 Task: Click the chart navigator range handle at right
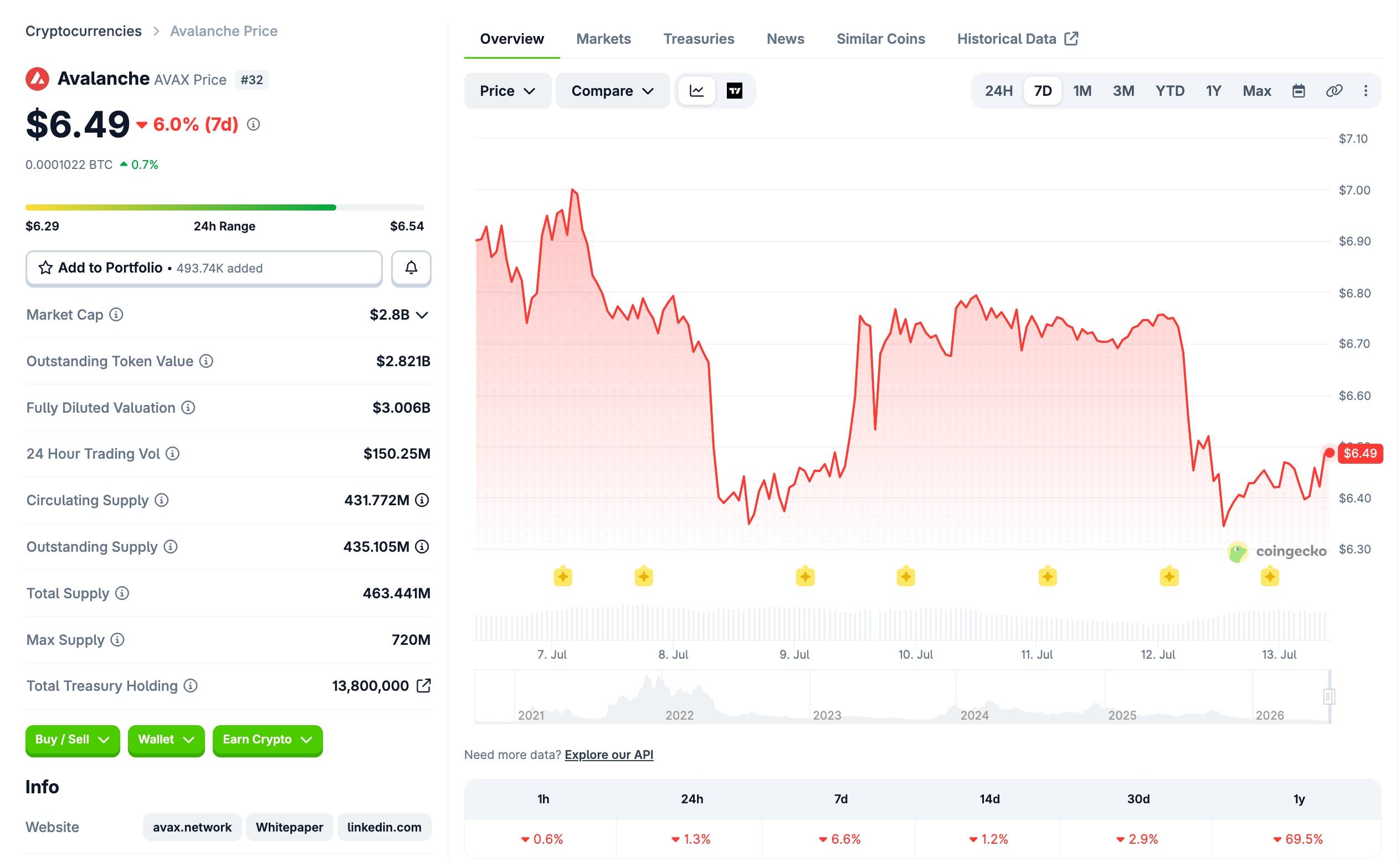pyautogui.click(x=1330, y=697)
